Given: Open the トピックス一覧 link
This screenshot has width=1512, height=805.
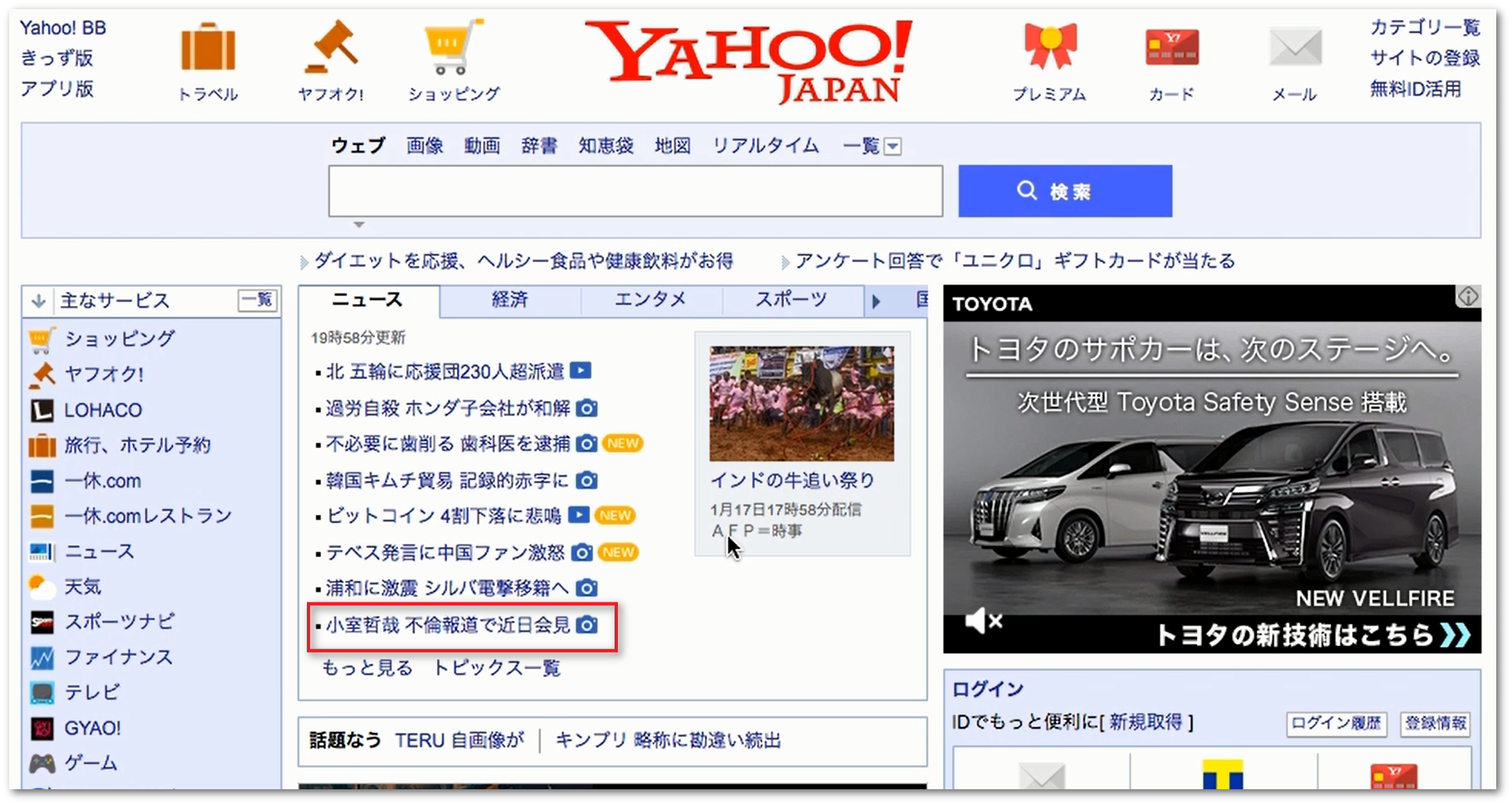Looking at the screenshot, I should tap(497, 668).
